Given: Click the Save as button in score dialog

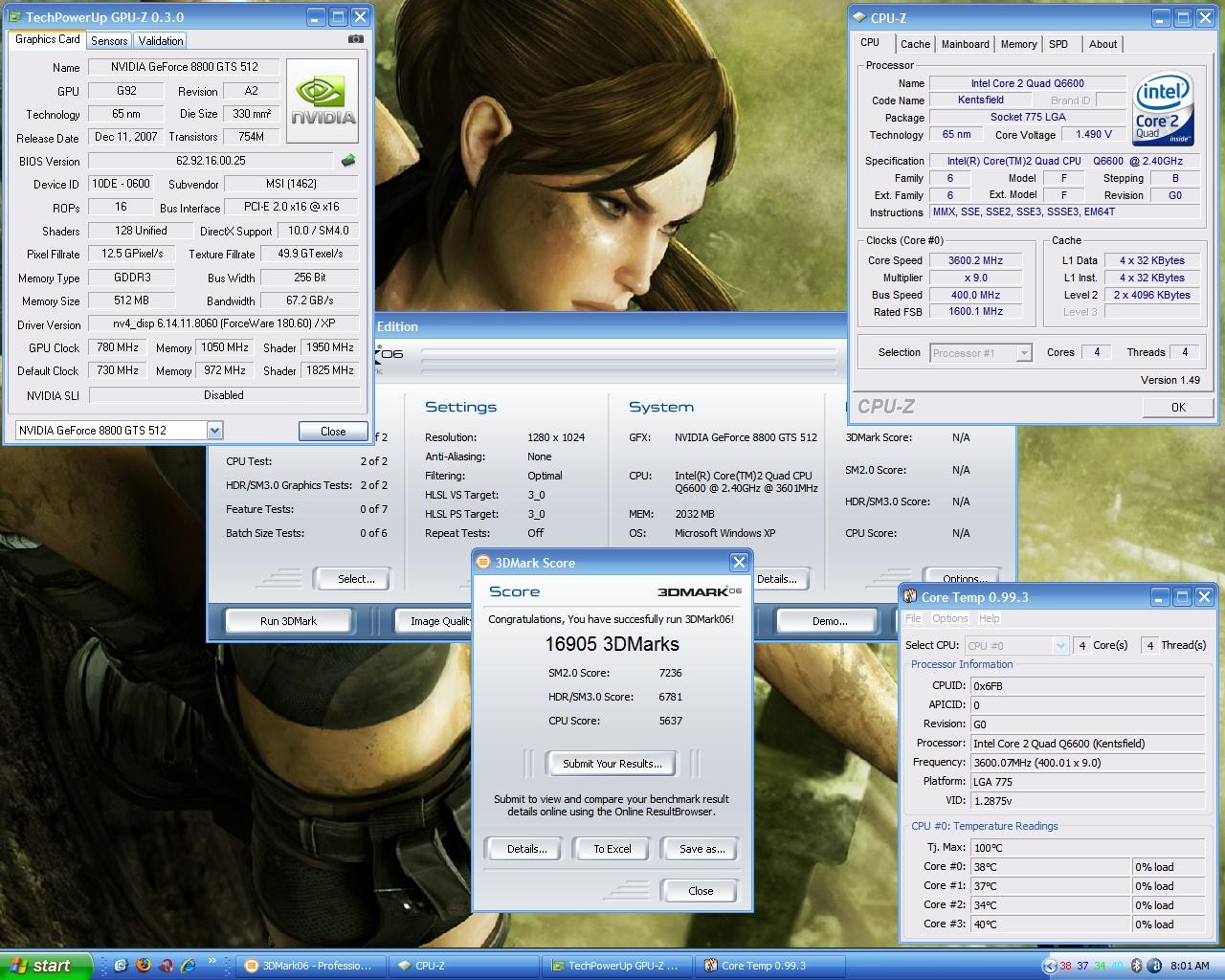Looking at the screenshot, I should click(702, 849).
